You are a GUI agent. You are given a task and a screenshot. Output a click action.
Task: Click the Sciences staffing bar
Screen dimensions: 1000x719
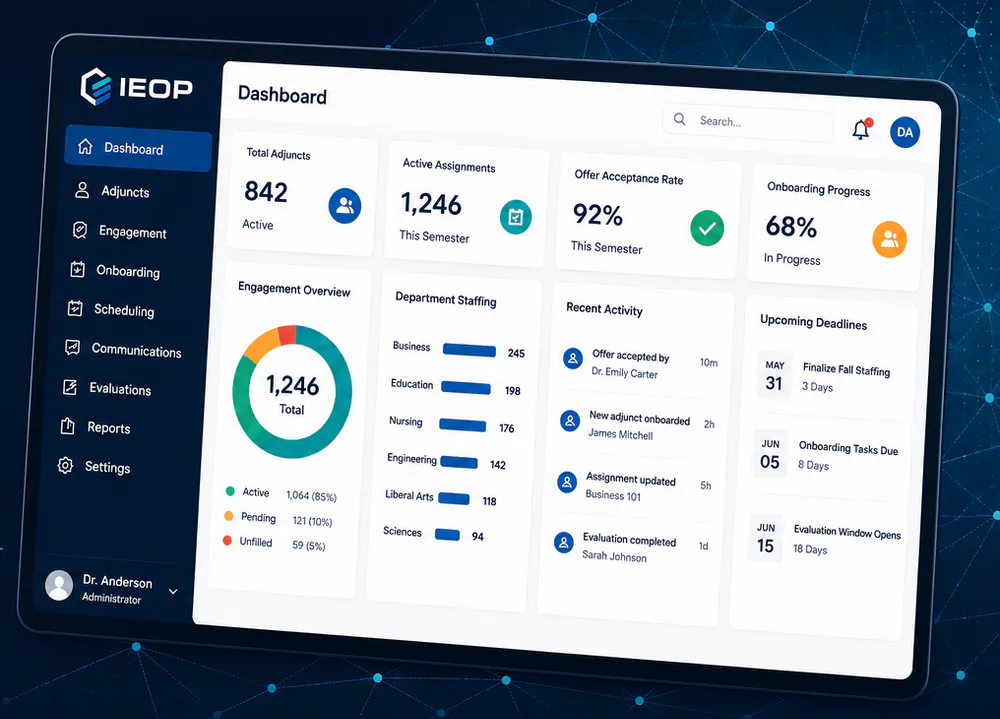(x=447, y=534)
